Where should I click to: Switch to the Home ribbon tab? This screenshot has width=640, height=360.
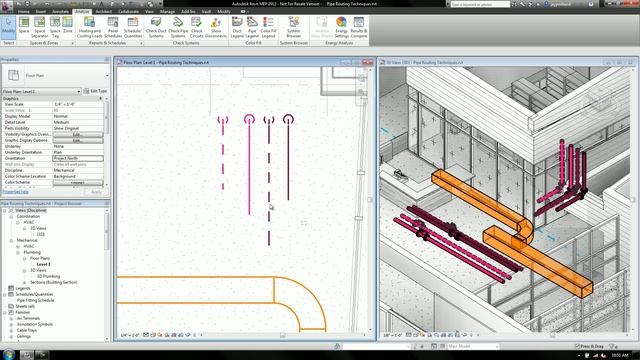[x=24, y=11]
